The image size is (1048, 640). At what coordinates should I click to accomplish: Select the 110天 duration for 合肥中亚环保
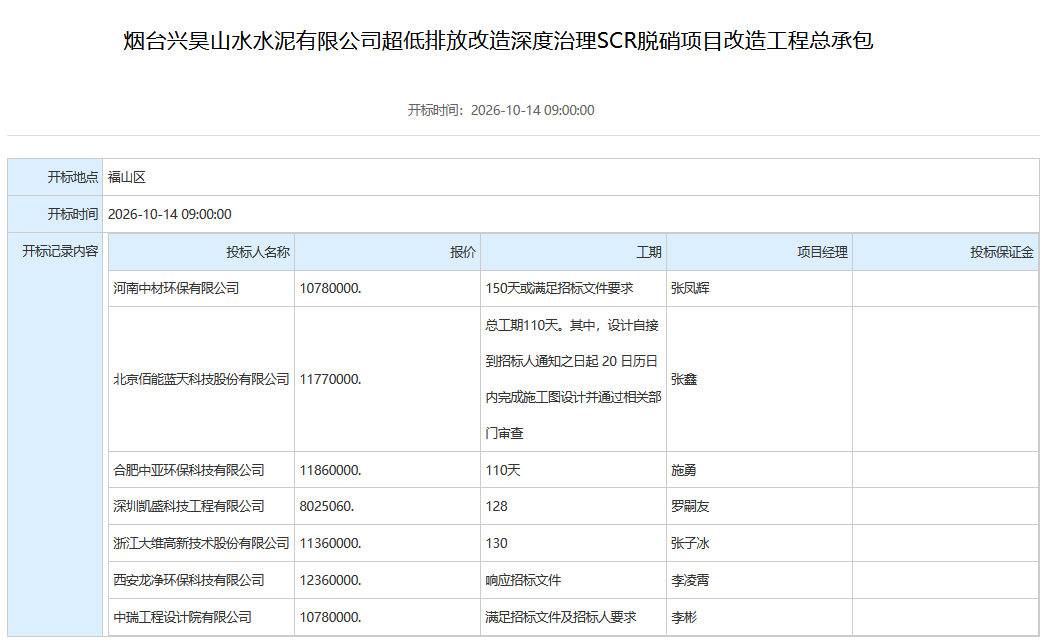[x=503, y=470]
